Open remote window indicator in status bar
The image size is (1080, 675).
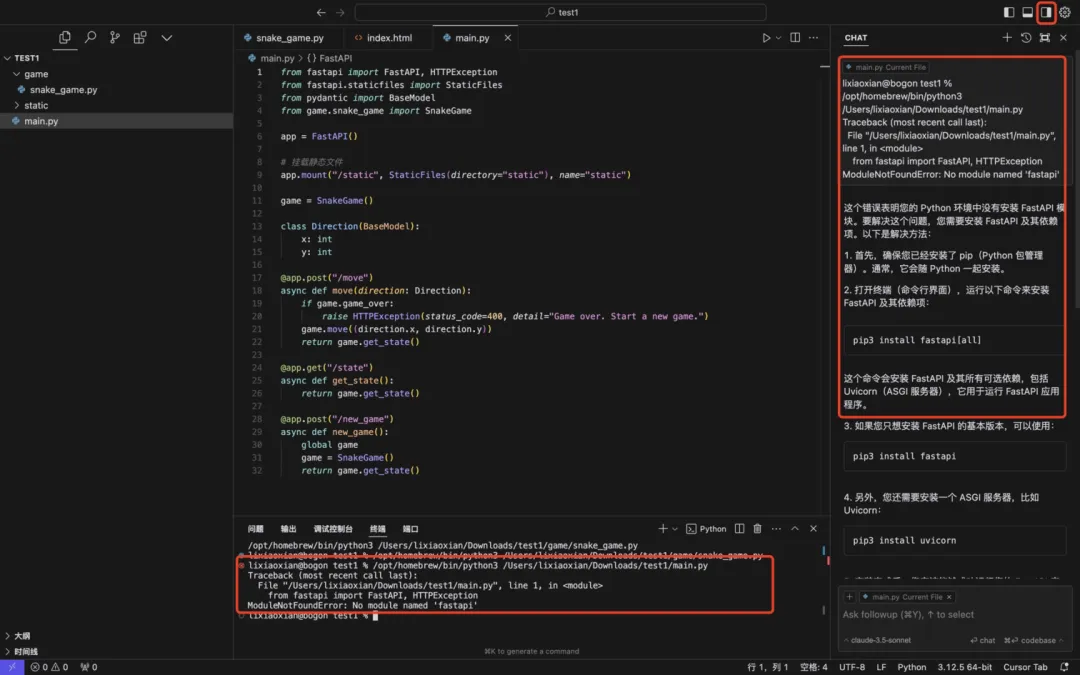point(12,667)
